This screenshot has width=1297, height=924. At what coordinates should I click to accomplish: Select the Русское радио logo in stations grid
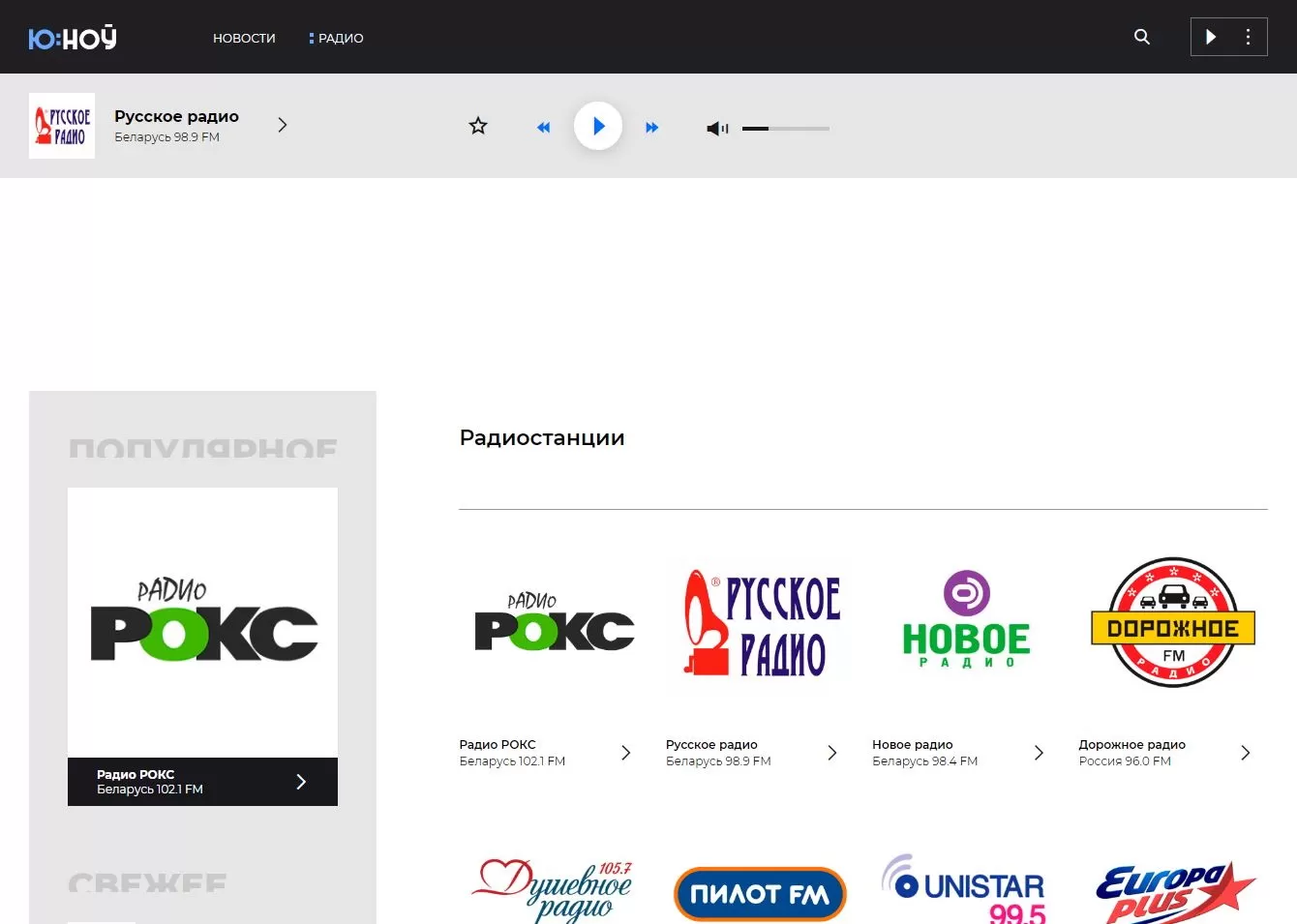(x=761, y=622)
